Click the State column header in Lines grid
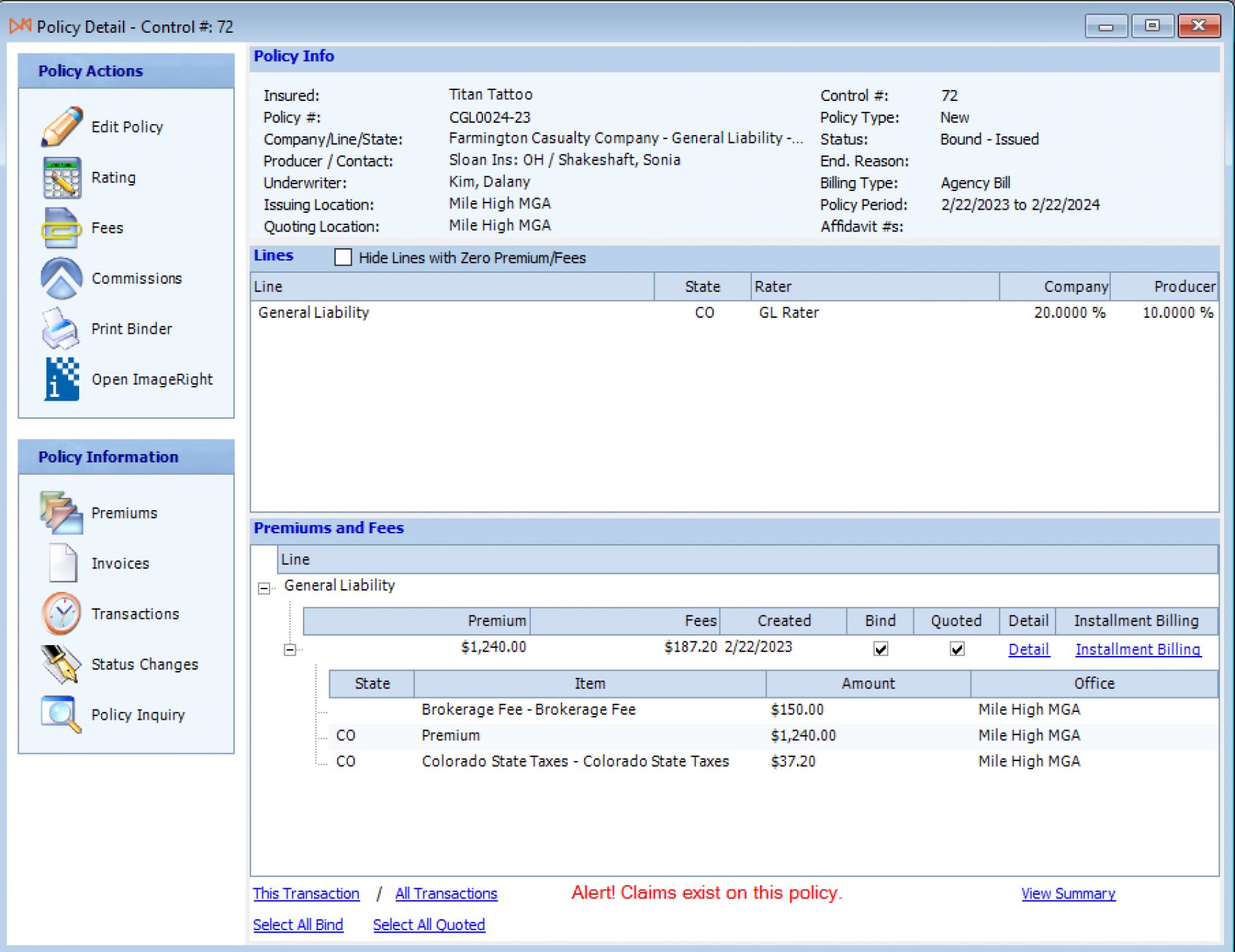This screenshot has height=952, width=1235. coord(702,286)
